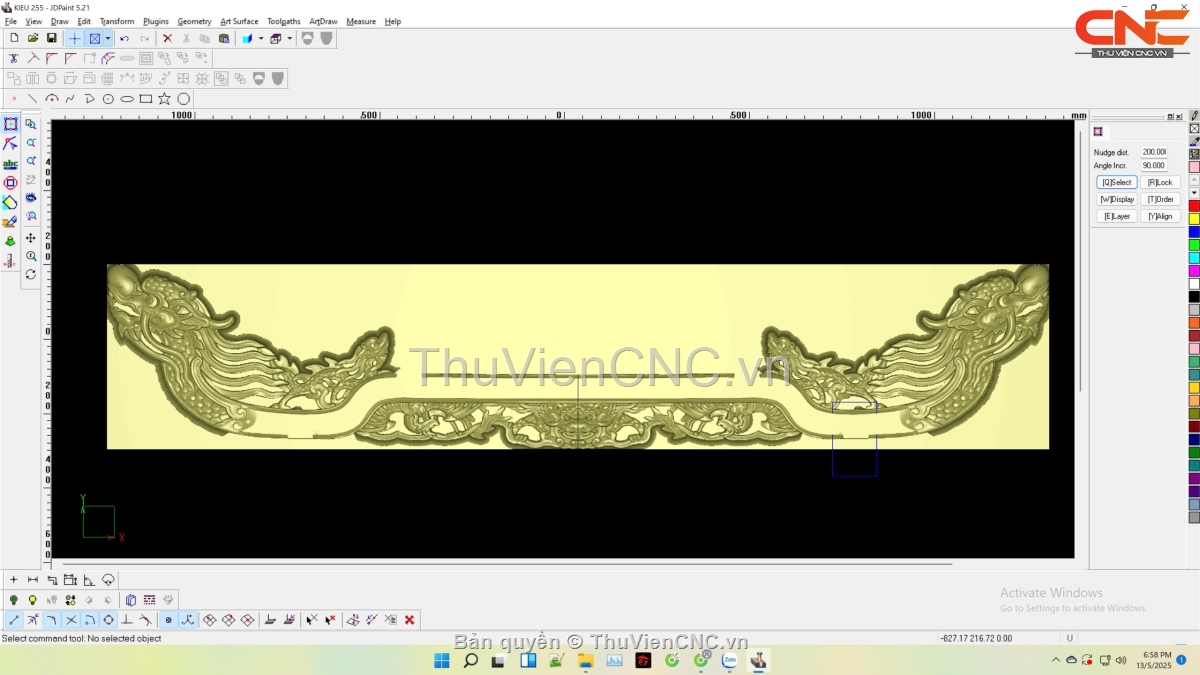Toggle the tangent snap button

pos(147,620)
